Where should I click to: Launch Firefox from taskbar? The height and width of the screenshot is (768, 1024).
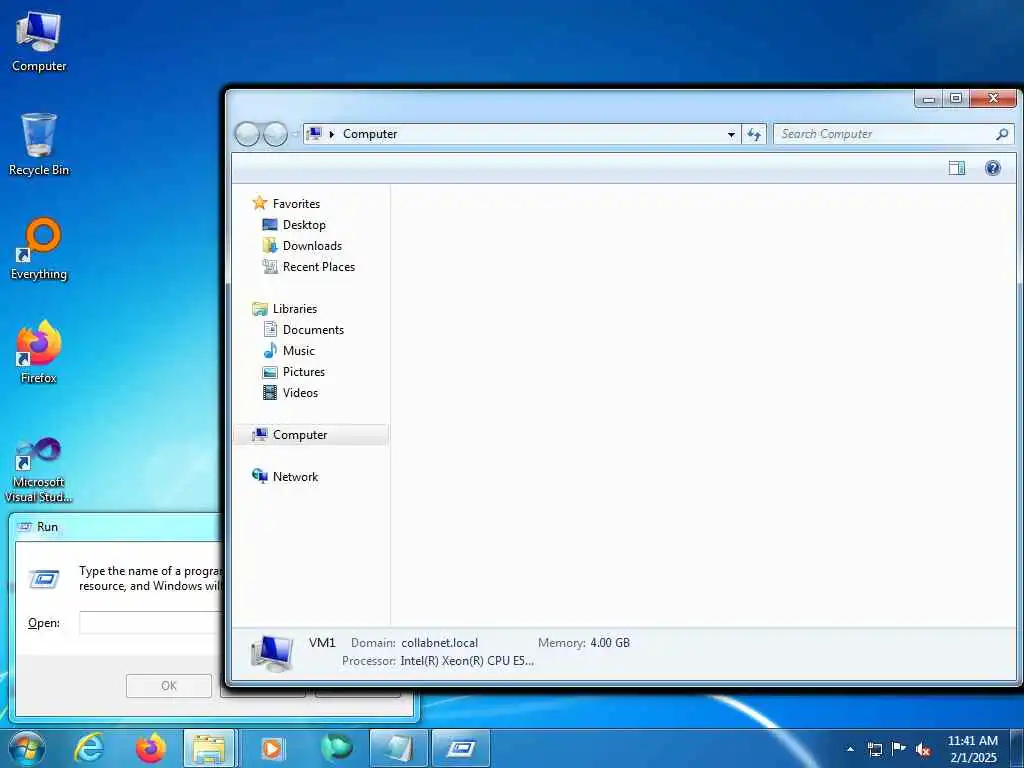click(151, 748)
